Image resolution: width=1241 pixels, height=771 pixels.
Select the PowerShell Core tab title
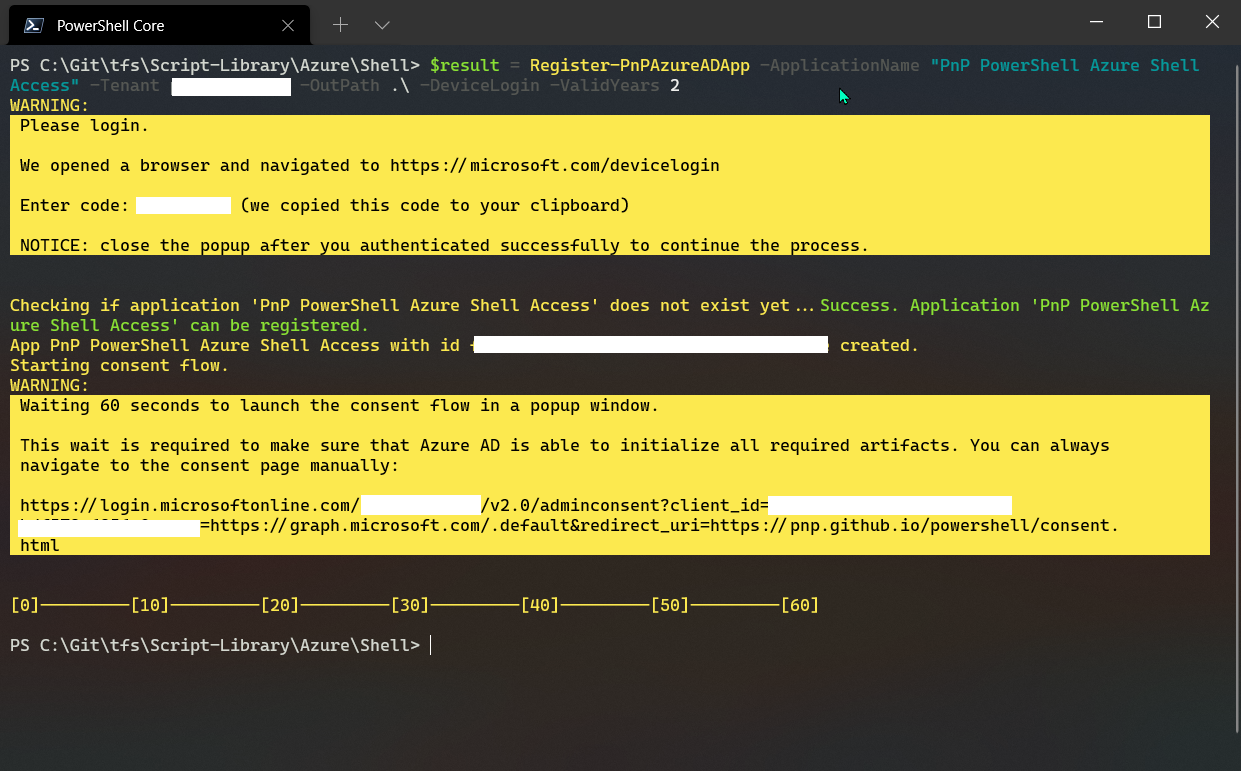[110, 25]
